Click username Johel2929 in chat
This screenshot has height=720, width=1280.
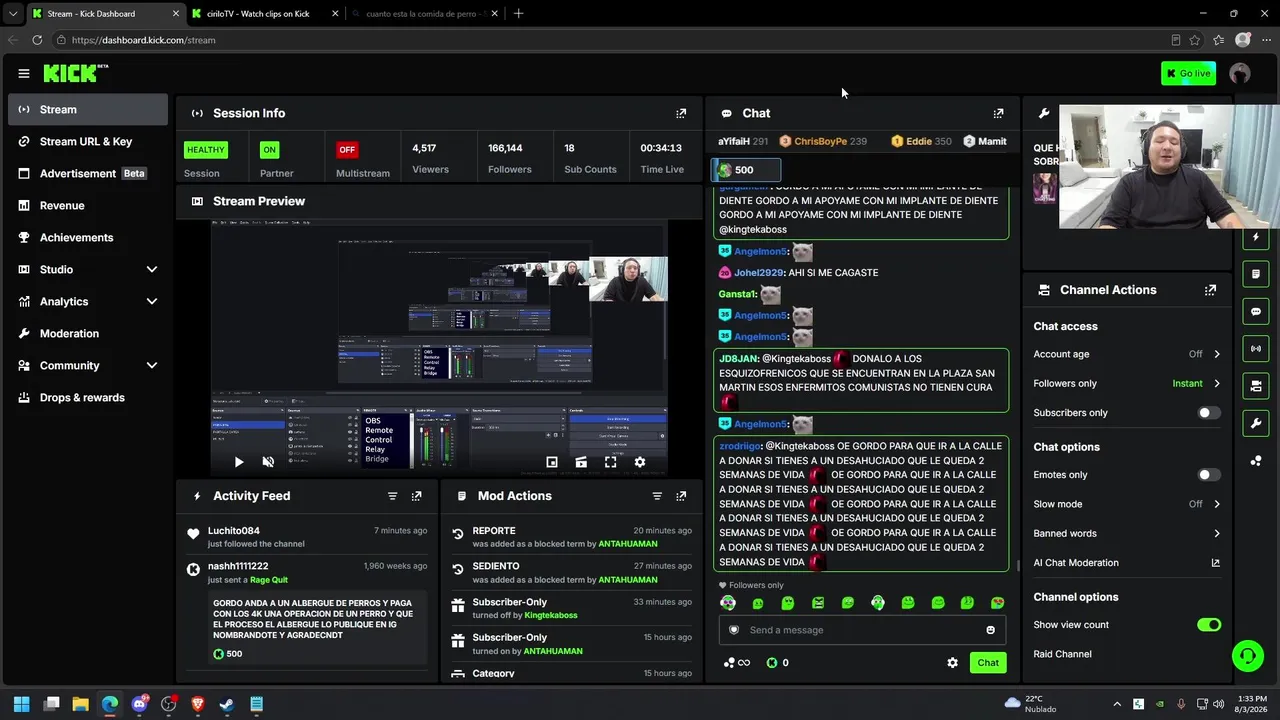click(x=758, y=273)
